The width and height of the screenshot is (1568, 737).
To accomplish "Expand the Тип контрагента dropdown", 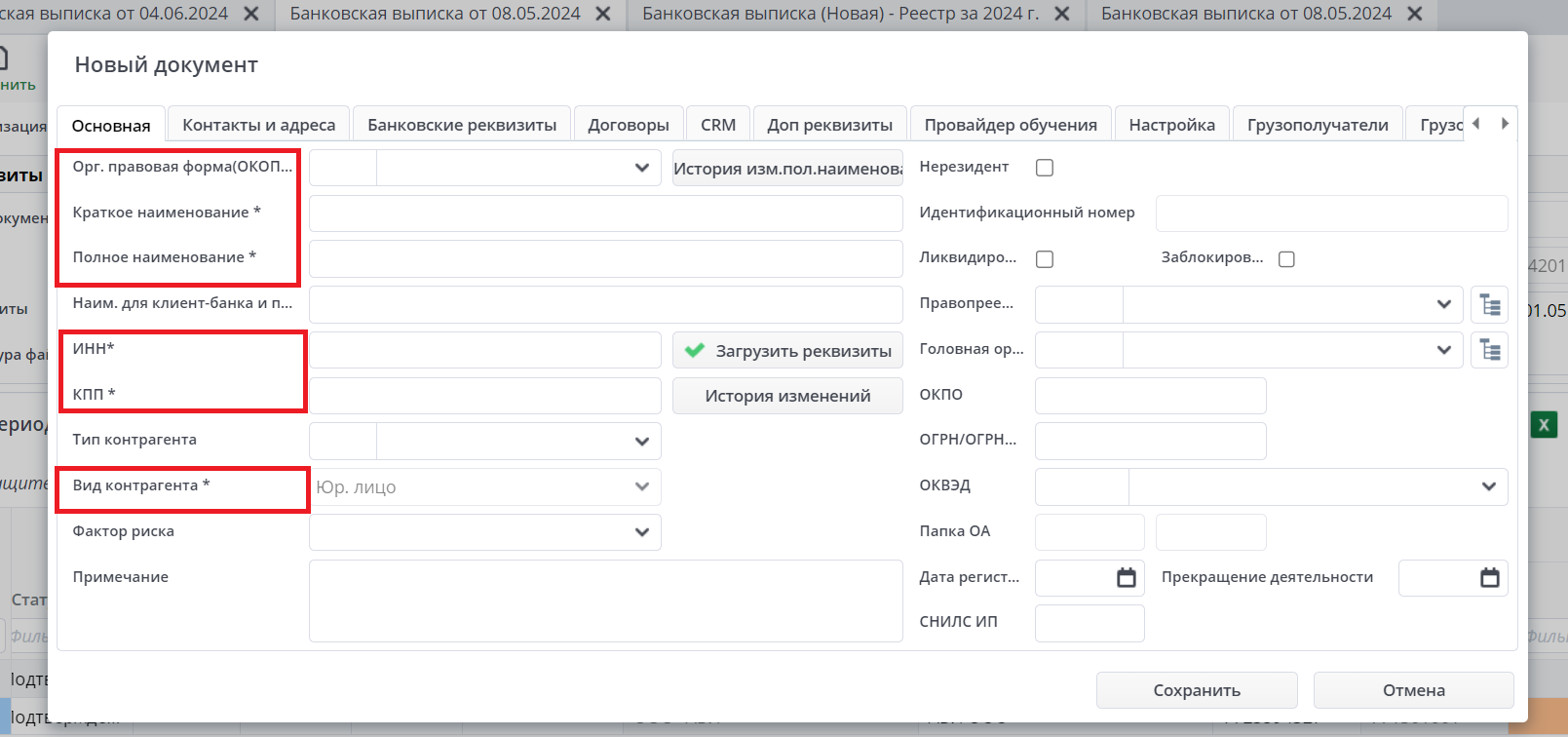I will tap(641, 442).
